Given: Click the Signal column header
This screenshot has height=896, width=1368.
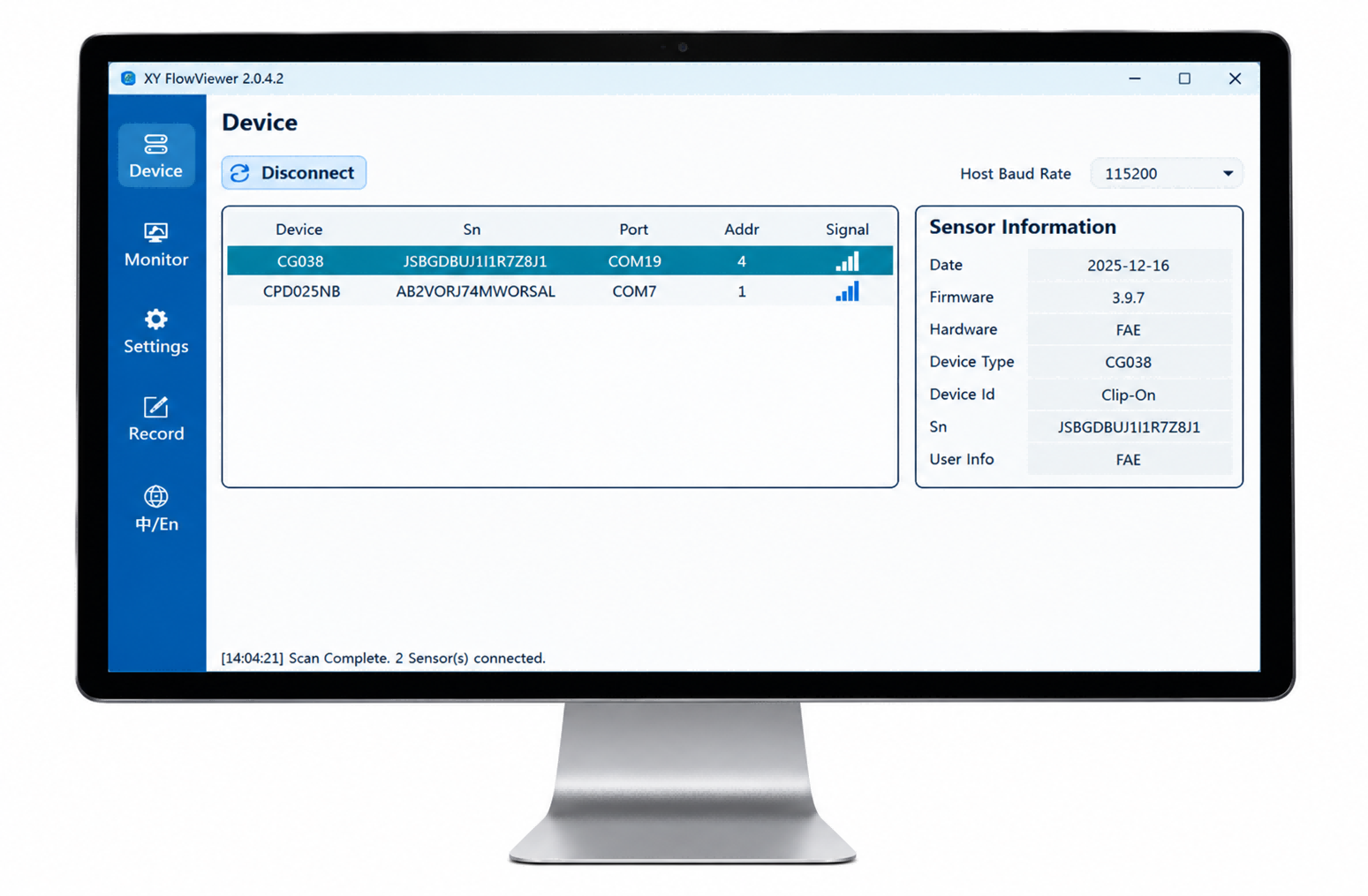Looking at the screenshot, I should (847, 230).
